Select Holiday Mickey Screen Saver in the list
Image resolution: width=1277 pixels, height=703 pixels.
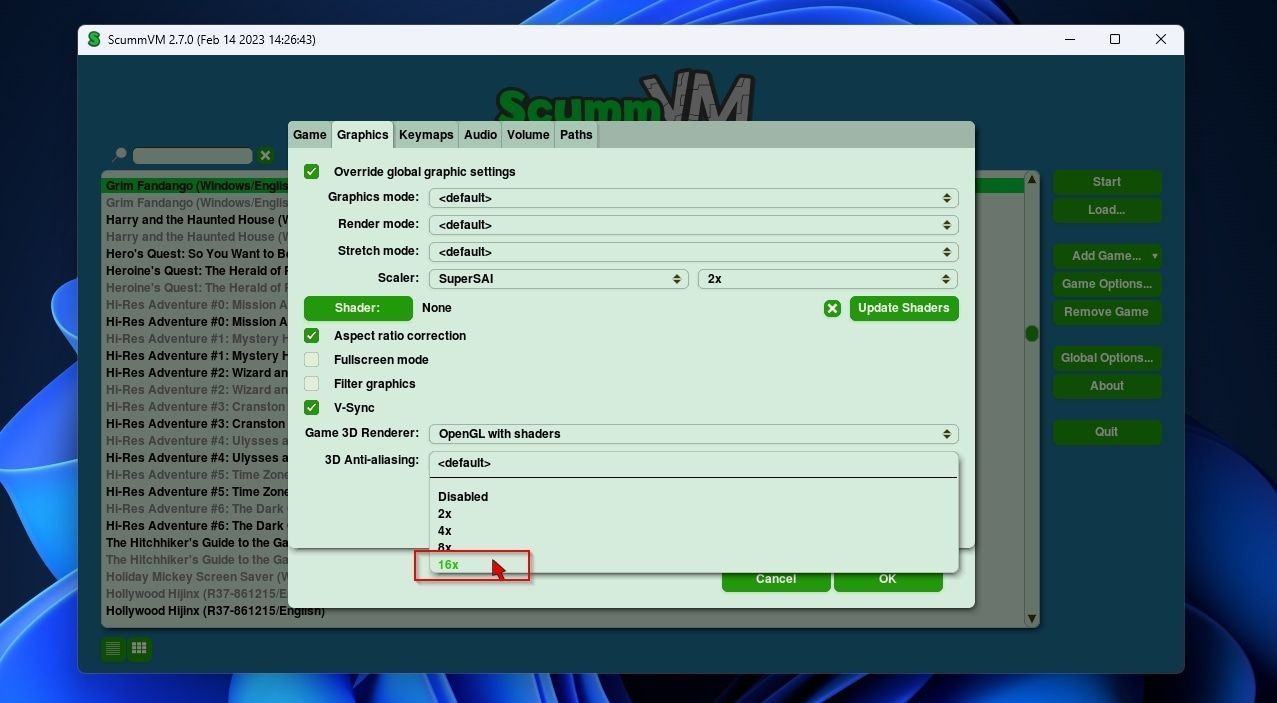[196, 577]
